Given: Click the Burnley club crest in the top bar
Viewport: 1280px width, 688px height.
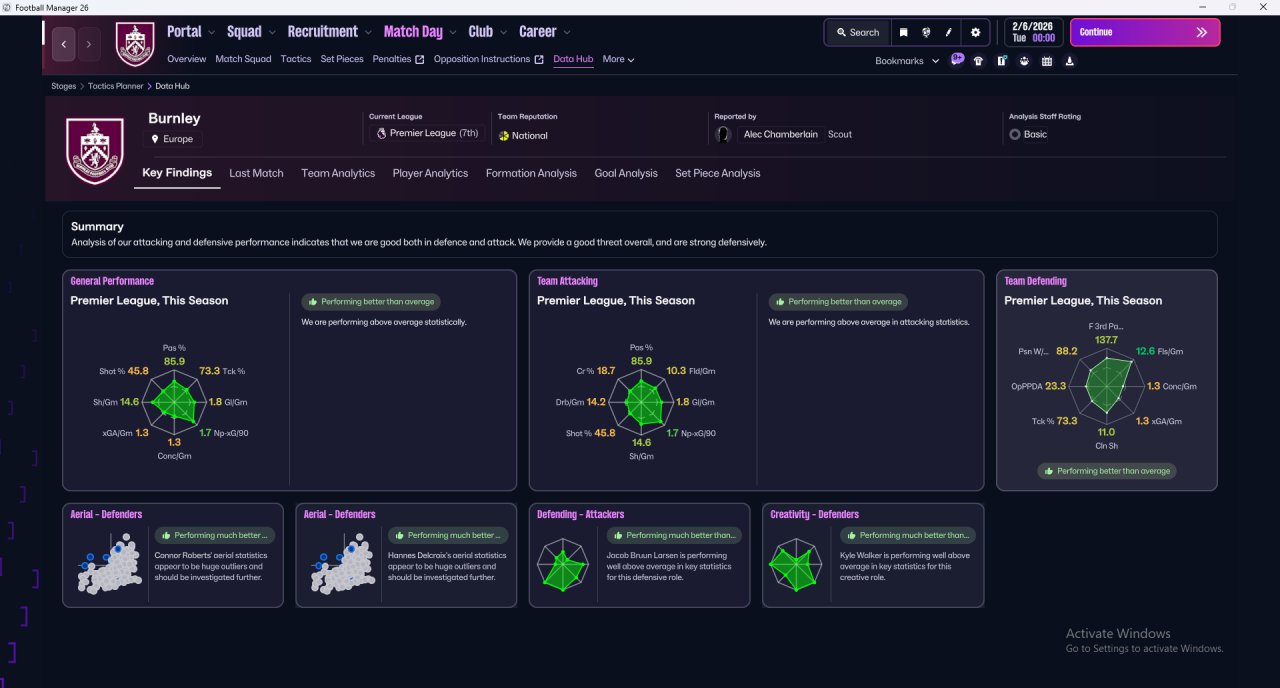Looking at the screenshot, I should 135,44.
